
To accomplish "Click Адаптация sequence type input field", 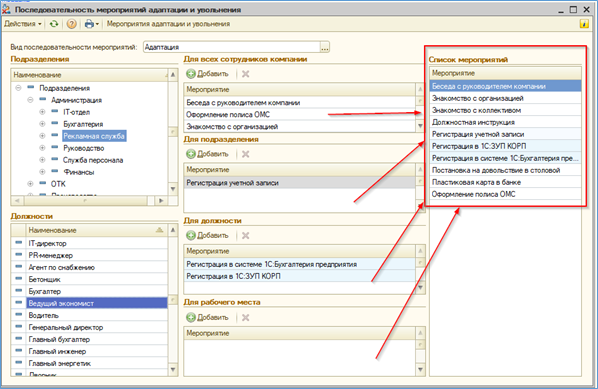I will 232,47.
